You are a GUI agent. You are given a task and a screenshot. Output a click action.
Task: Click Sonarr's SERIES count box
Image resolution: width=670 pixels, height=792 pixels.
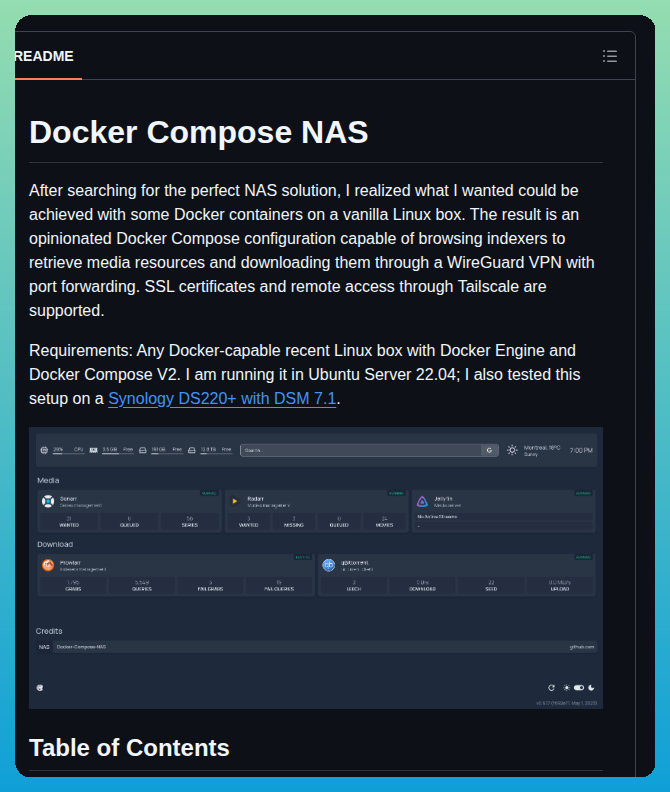190,521
